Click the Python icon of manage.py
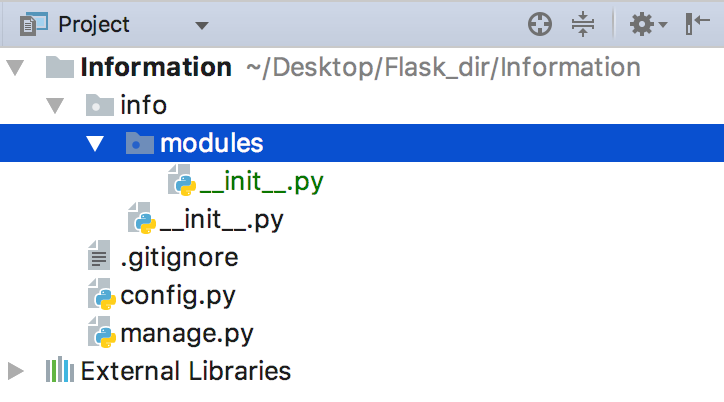Viewport: 724px width, 402px height. click(102, 332)
